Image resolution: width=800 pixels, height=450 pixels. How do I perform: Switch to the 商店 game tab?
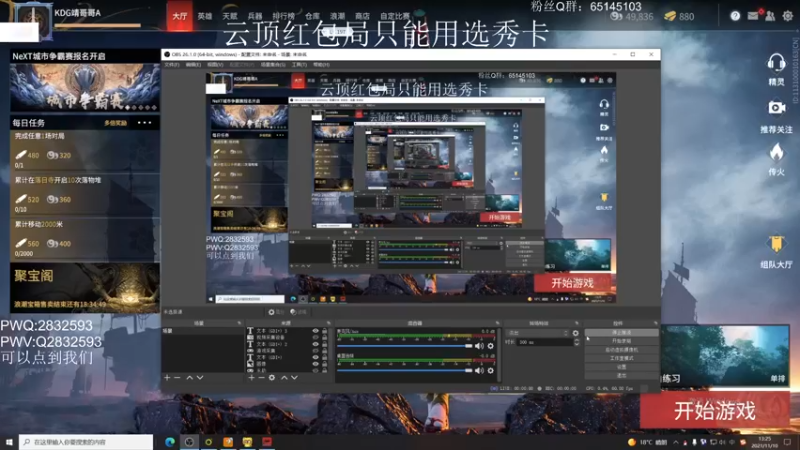[362, 16]
